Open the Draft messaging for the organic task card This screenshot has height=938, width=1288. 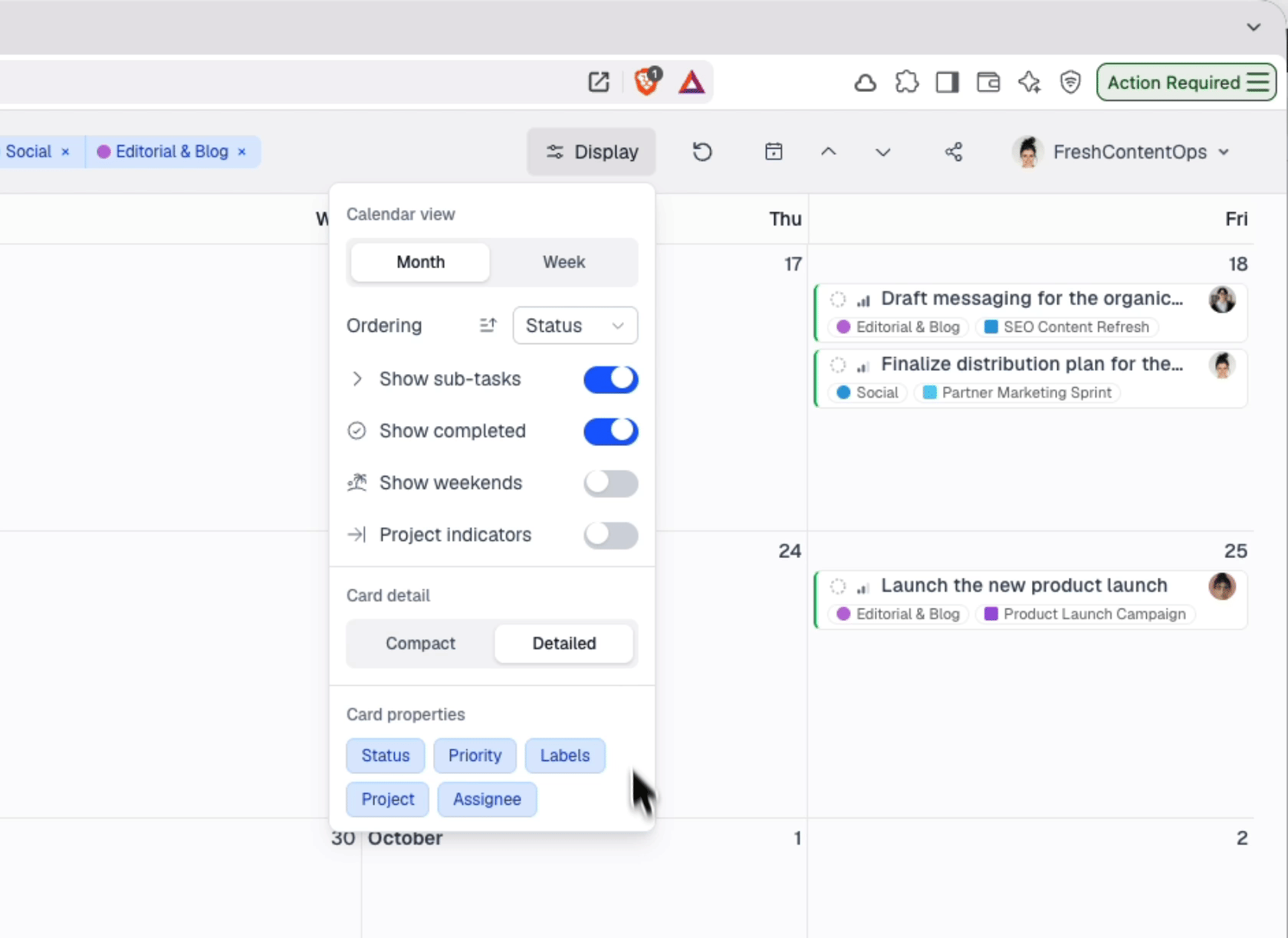[1030, 313]
